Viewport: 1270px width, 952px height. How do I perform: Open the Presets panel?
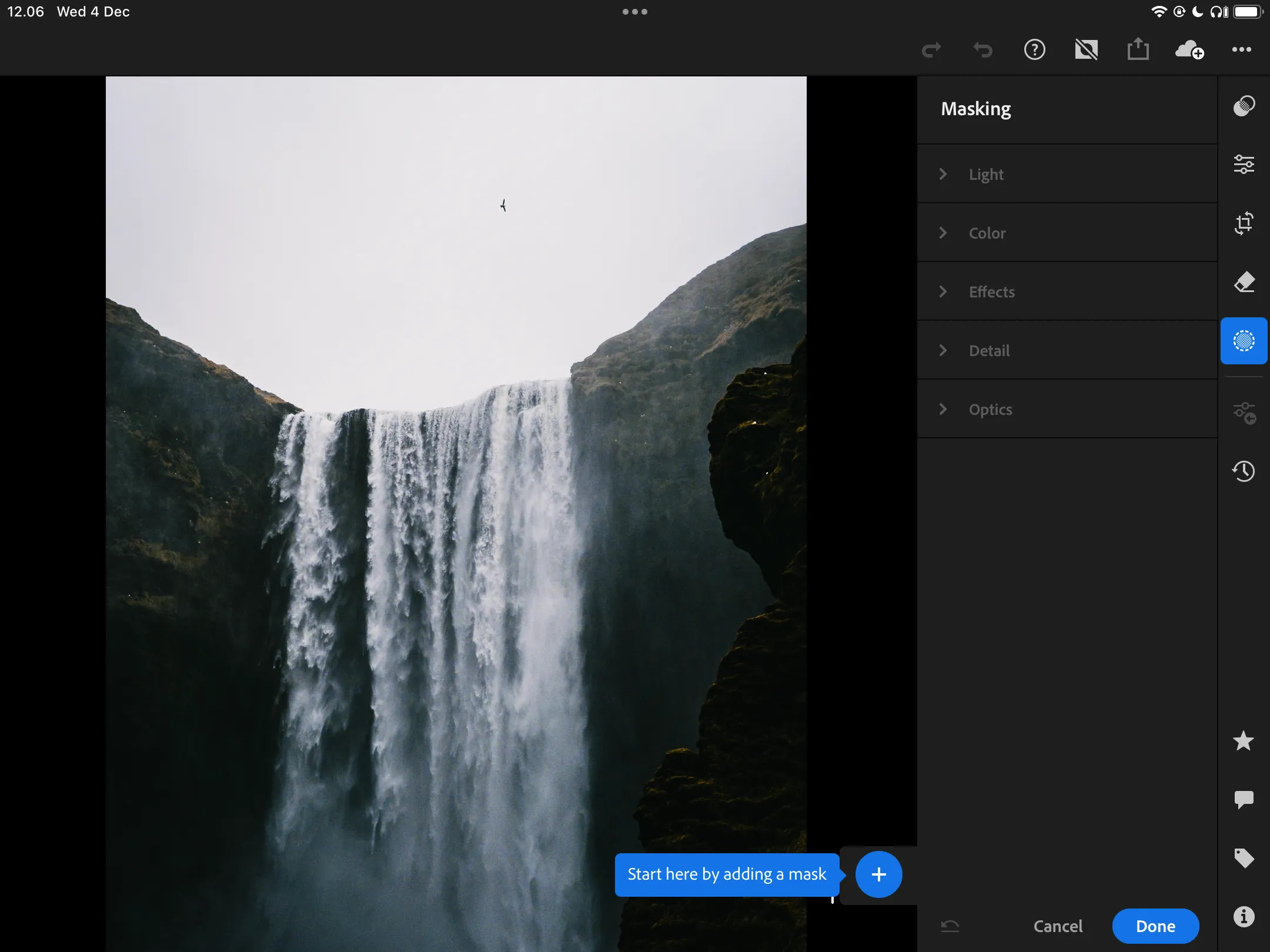1244,411
